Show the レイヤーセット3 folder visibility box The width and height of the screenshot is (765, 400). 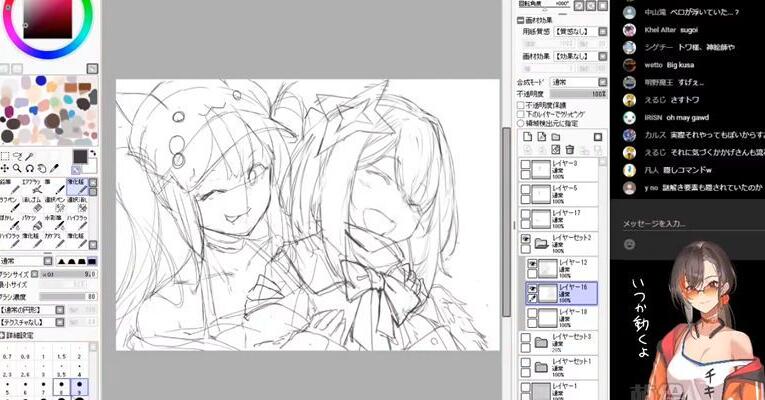(525, 338)
